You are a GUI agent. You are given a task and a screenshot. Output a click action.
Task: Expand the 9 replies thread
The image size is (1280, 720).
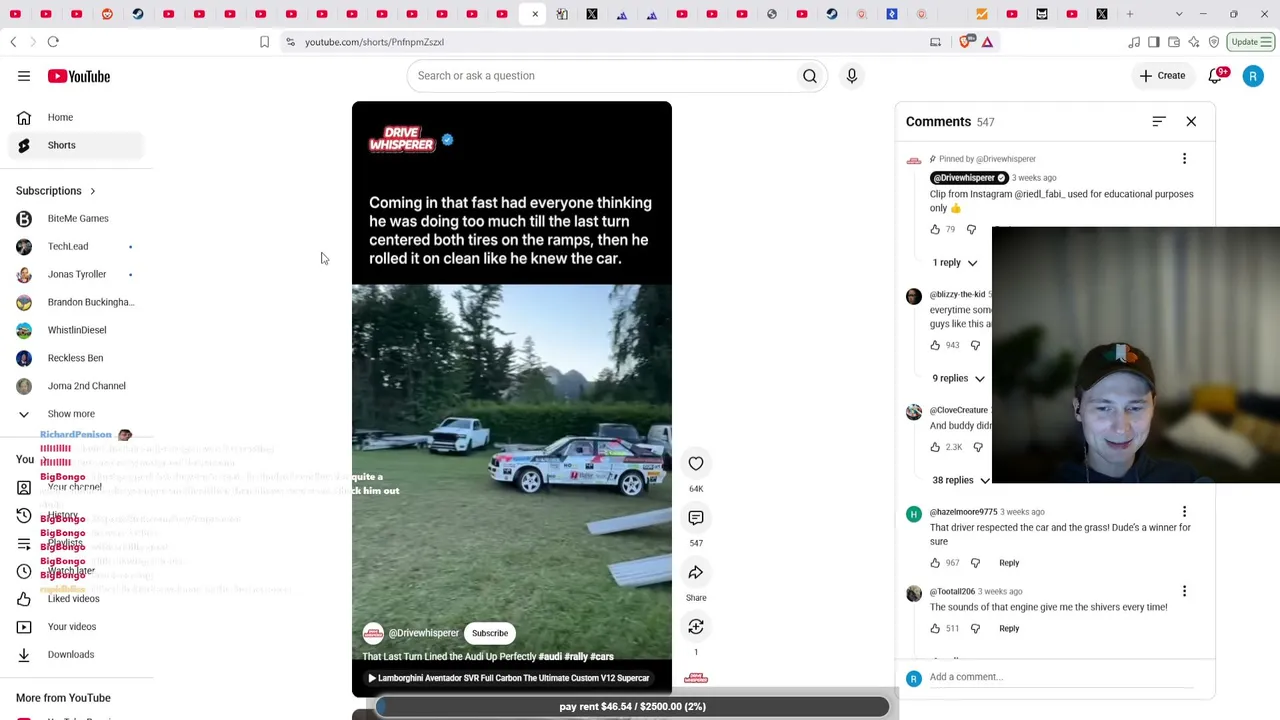point(959,379)
